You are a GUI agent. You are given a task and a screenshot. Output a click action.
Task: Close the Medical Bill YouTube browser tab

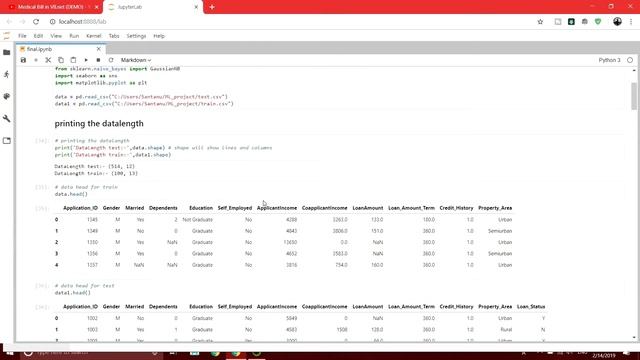97,7
